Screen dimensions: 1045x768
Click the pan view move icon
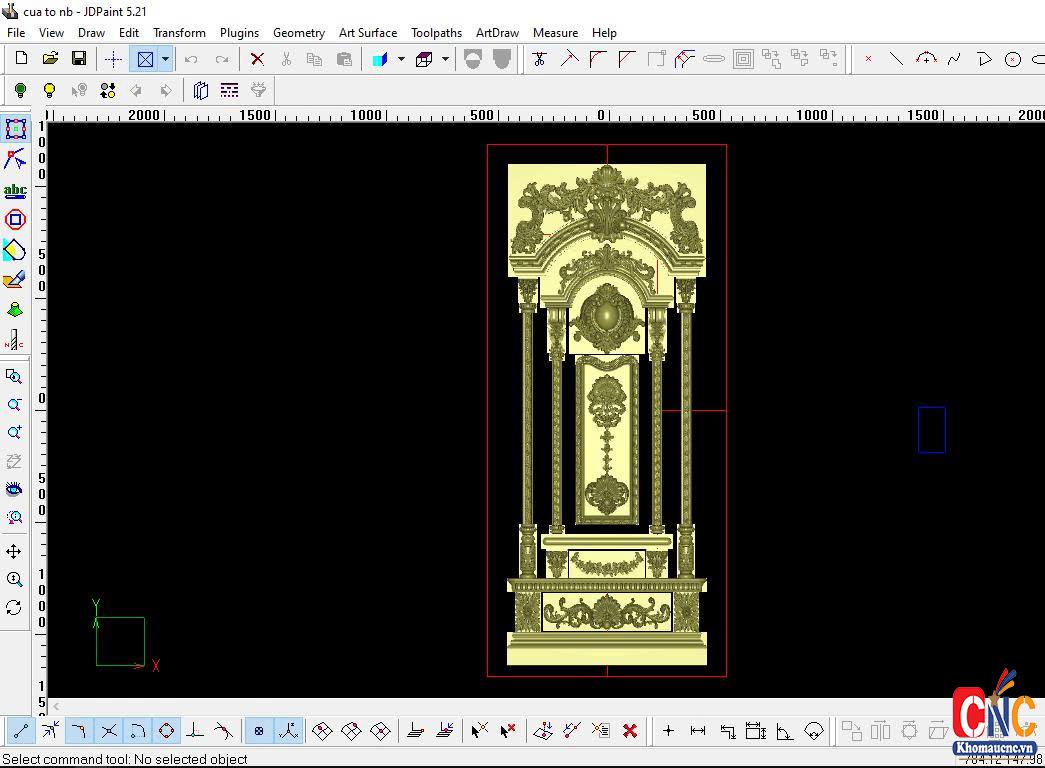point(14,551)
